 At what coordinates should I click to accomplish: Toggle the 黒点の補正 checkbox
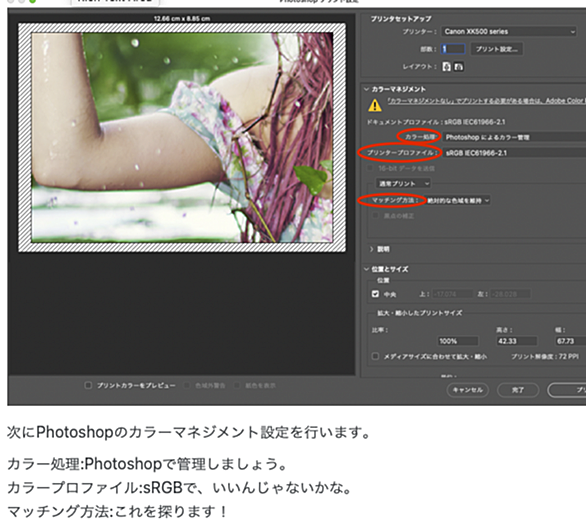(375, 216)
